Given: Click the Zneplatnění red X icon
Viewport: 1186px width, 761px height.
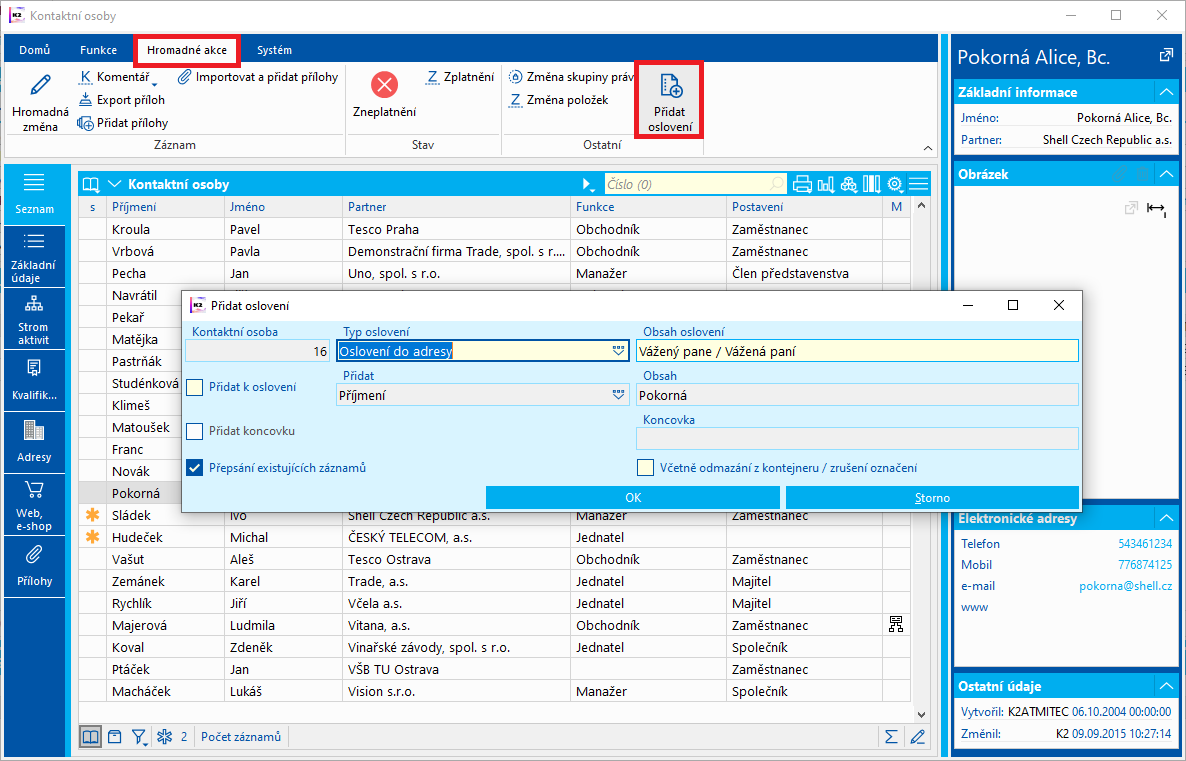Looking at the screenshot, I should click(384, 85).
